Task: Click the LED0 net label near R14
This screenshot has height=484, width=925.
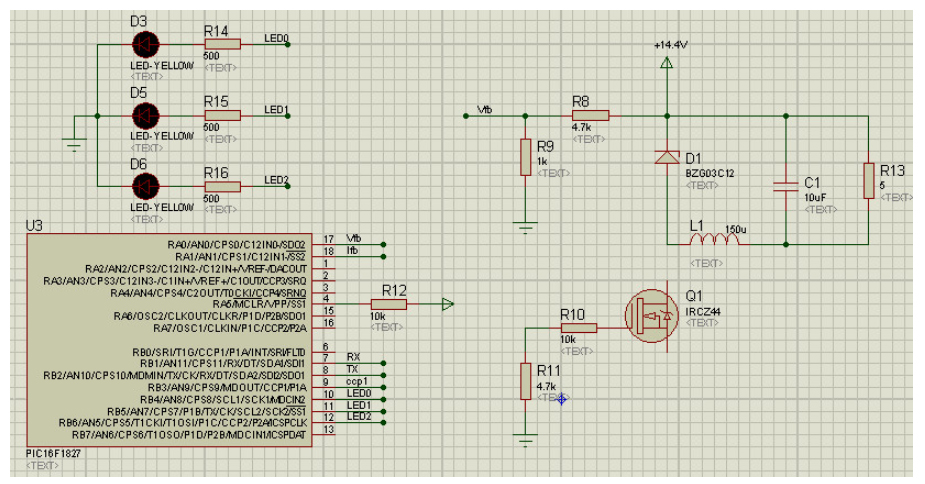Action: tap(276, 39)
